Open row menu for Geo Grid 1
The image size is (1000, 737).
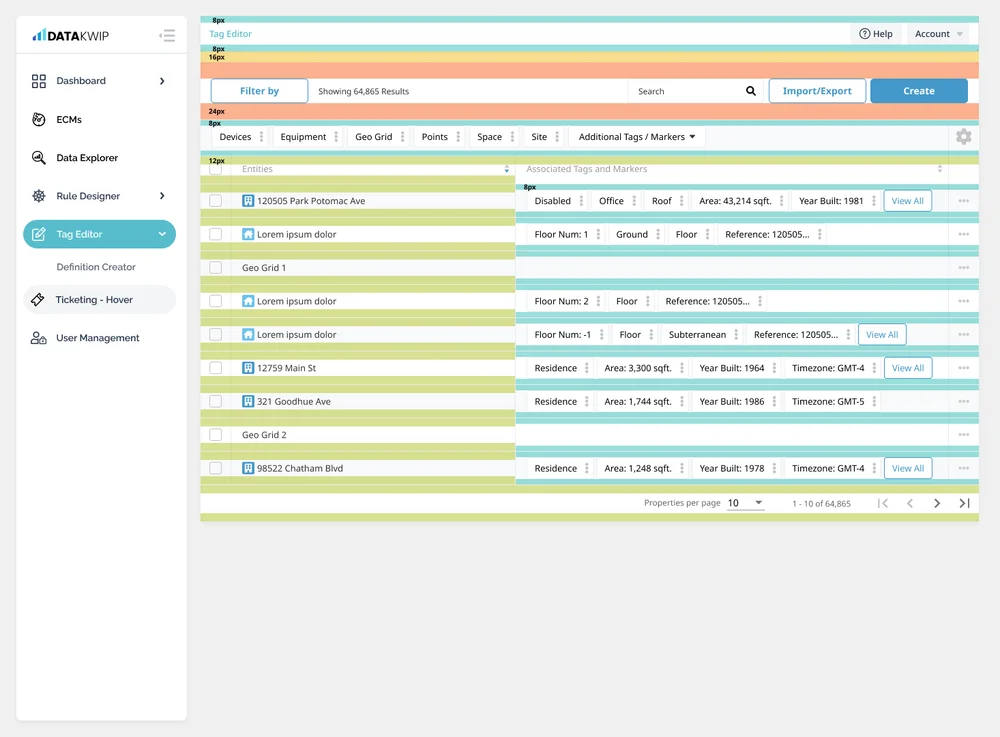pyautogui.click(x=964, y=268)
